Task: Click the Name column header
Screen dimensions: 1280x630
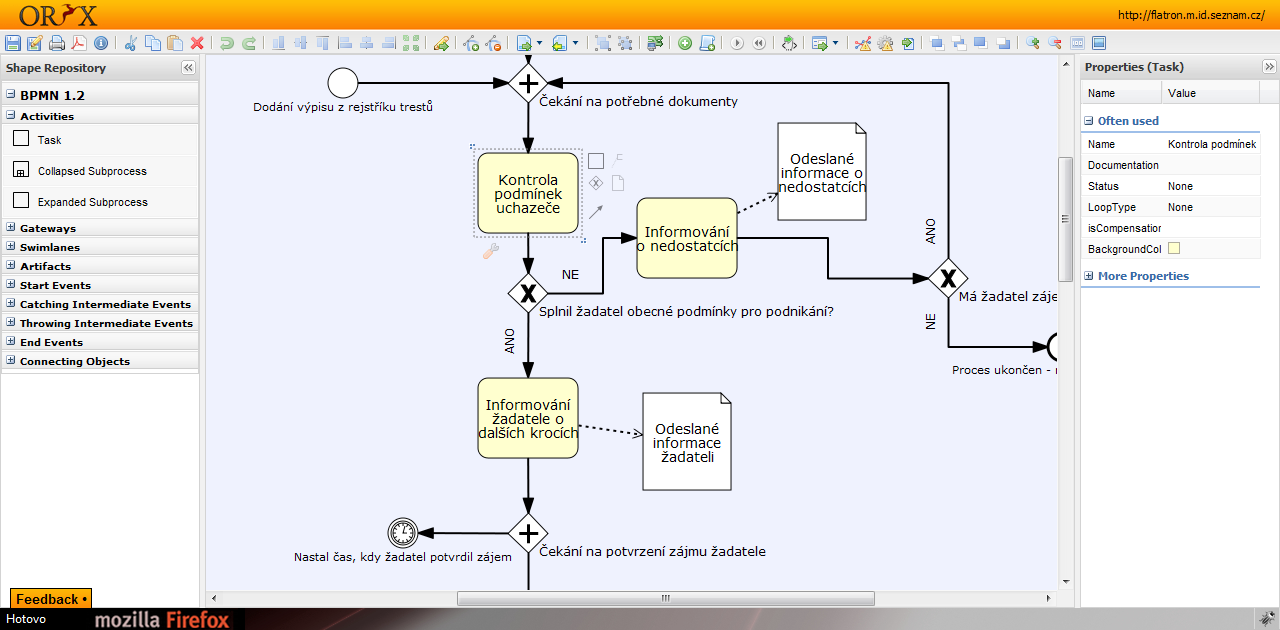Action: click(x=1122, y=93)
